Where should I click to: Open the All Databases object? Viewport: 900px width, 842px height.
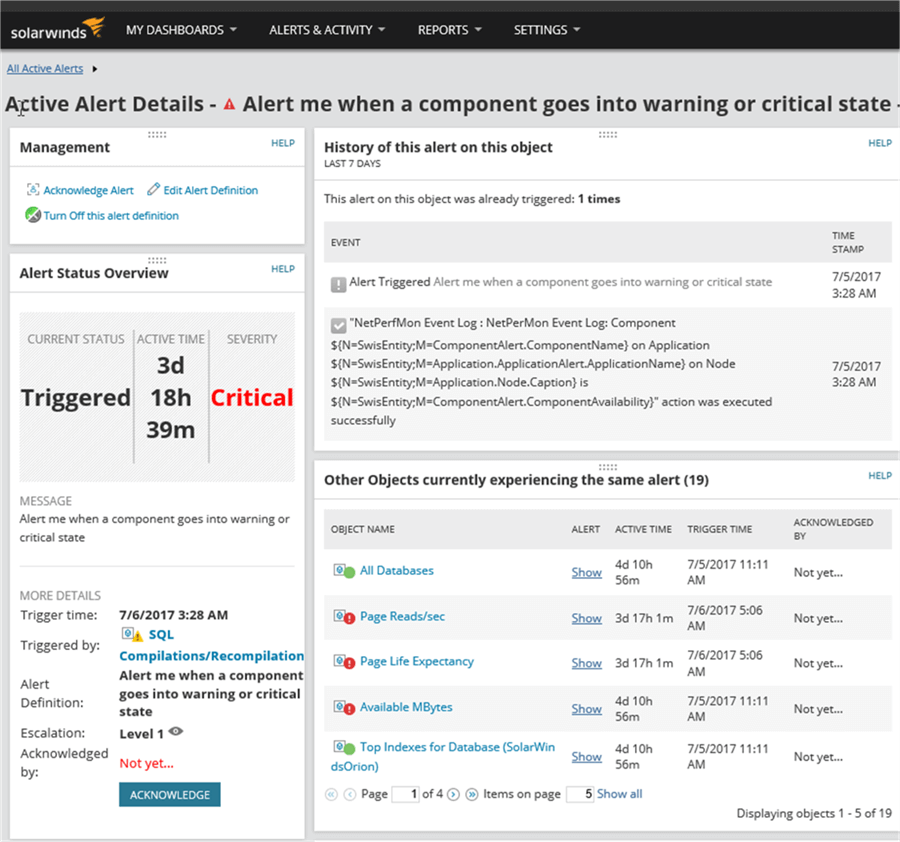(x=397, y=571)
